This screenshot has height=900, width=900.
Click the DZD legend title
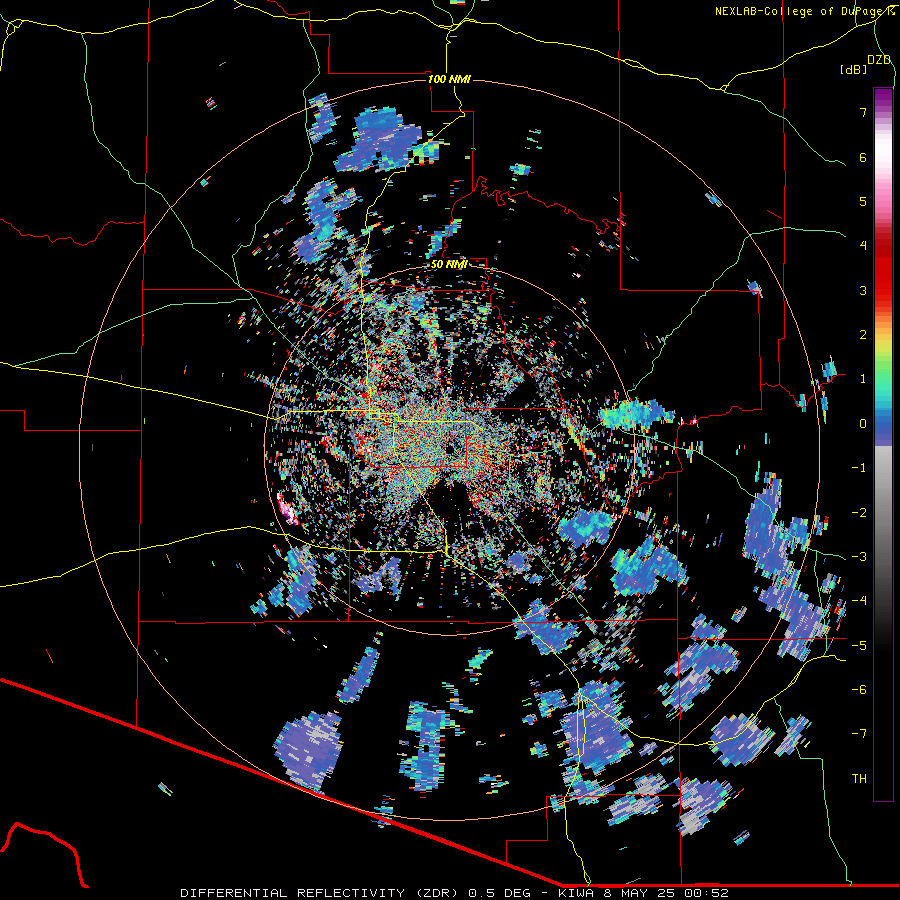(x=879, y=60)
